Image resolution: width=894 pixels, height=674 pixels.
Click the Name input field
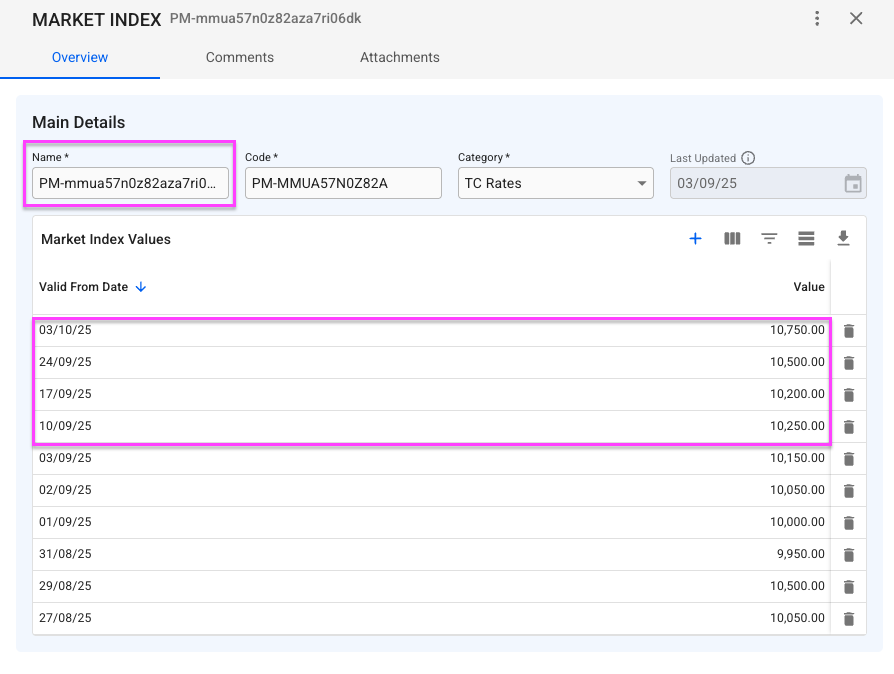coord(130,184)
